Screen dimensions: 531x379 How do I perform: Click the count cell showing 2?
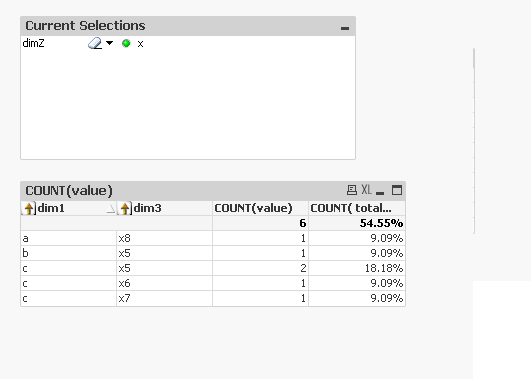tap(260, 268)
